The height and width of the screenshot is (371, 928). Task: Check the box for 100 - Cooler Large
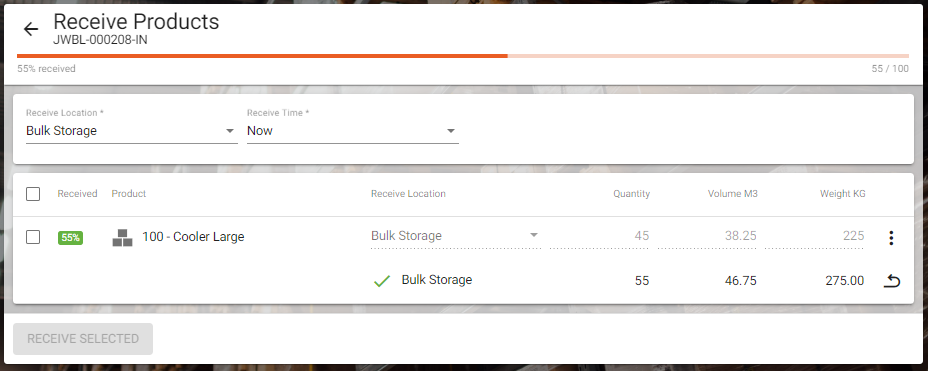click(33, 237)
